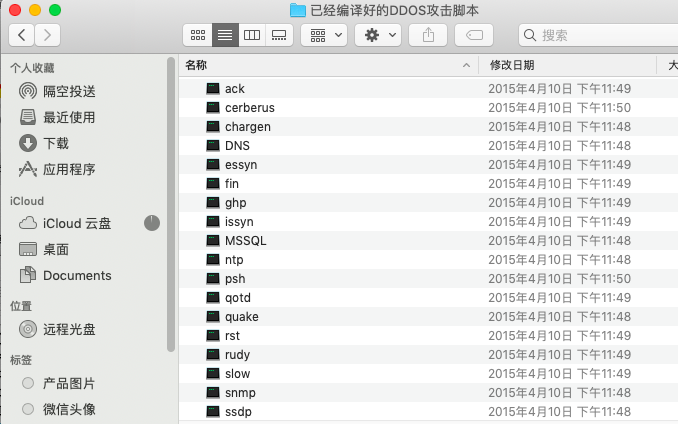Select the essyn file icon
Screen dimensions: 678x424
(213, 165)
